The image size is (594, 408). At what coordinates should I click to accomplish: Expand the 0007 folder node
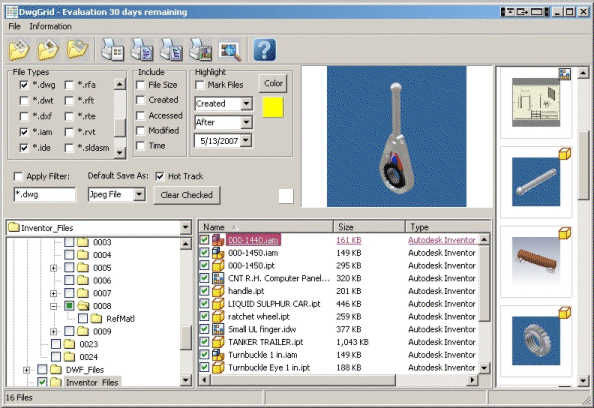(53, 294)
